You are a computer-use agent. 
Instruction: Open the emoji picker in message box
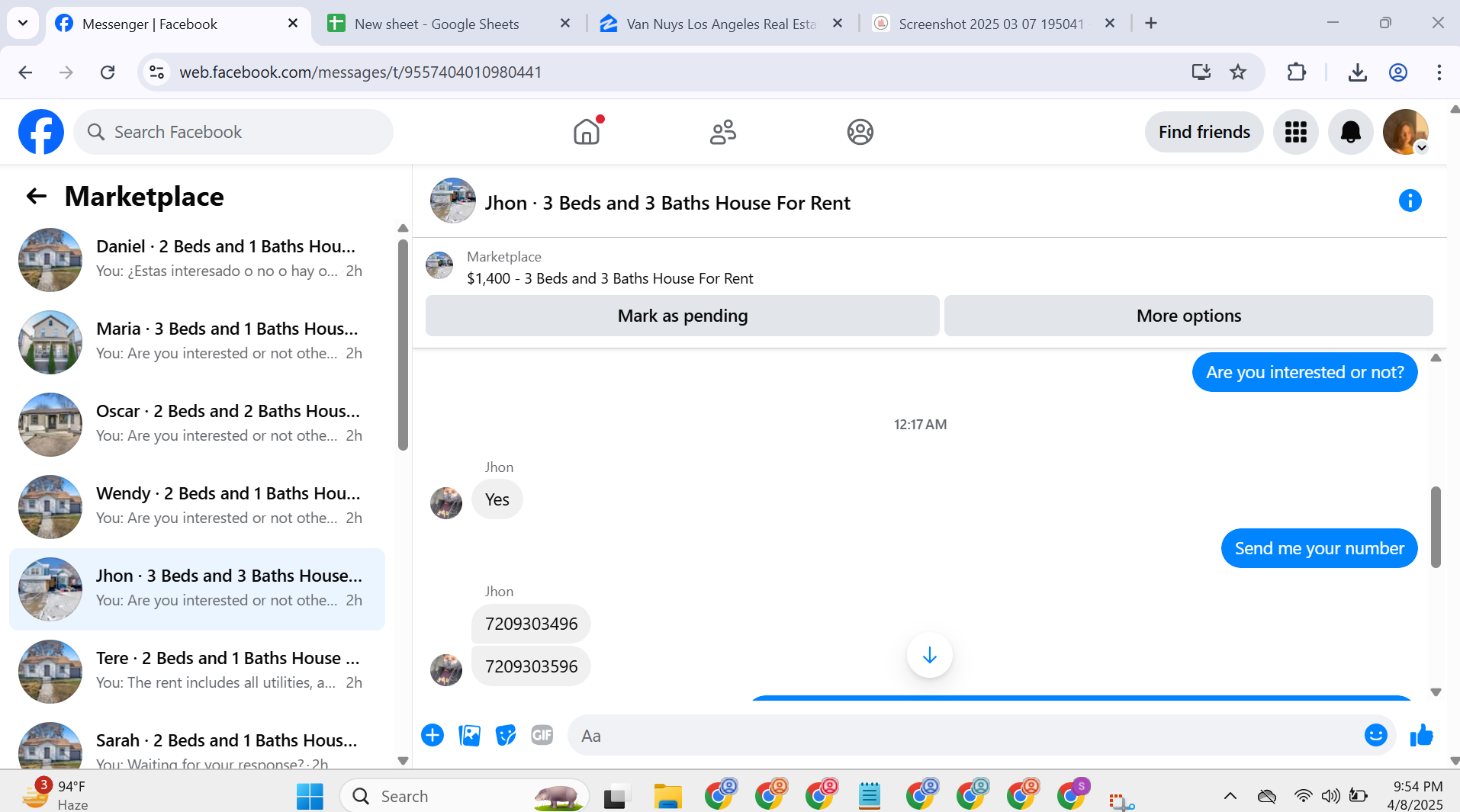1375,735
